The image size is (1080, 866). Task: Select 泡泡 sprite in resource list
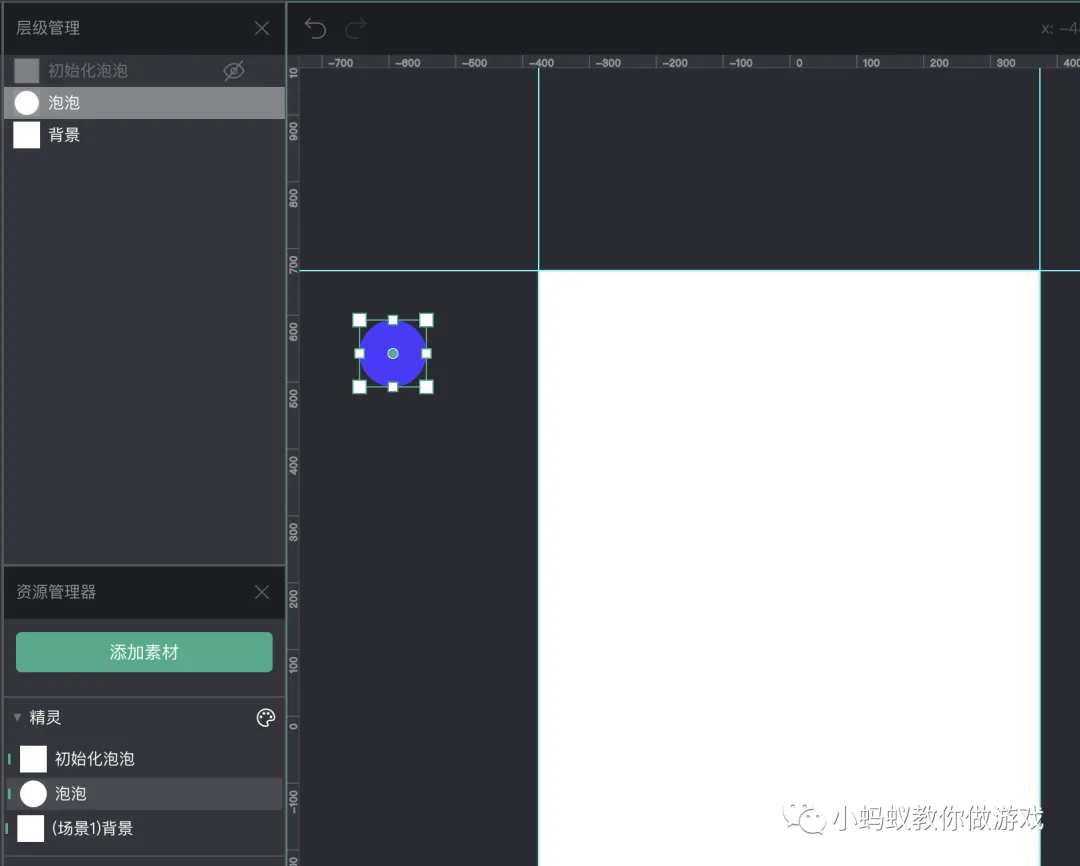coord(145,794)
